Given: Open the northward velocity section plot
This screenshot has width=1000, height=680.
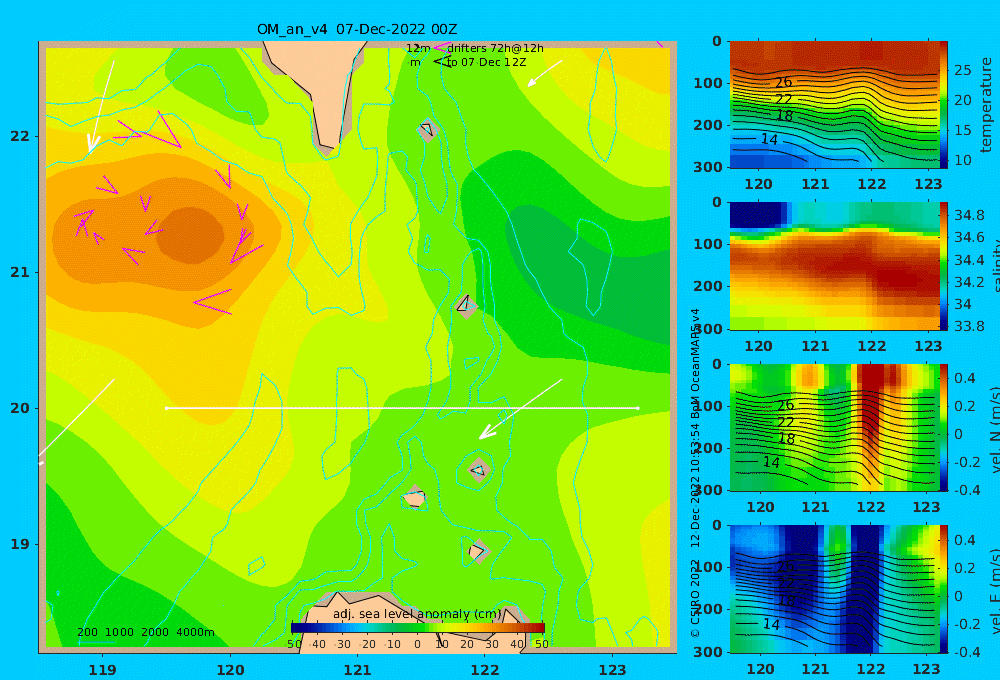Looking at the screenshot, I should [834, 427].
